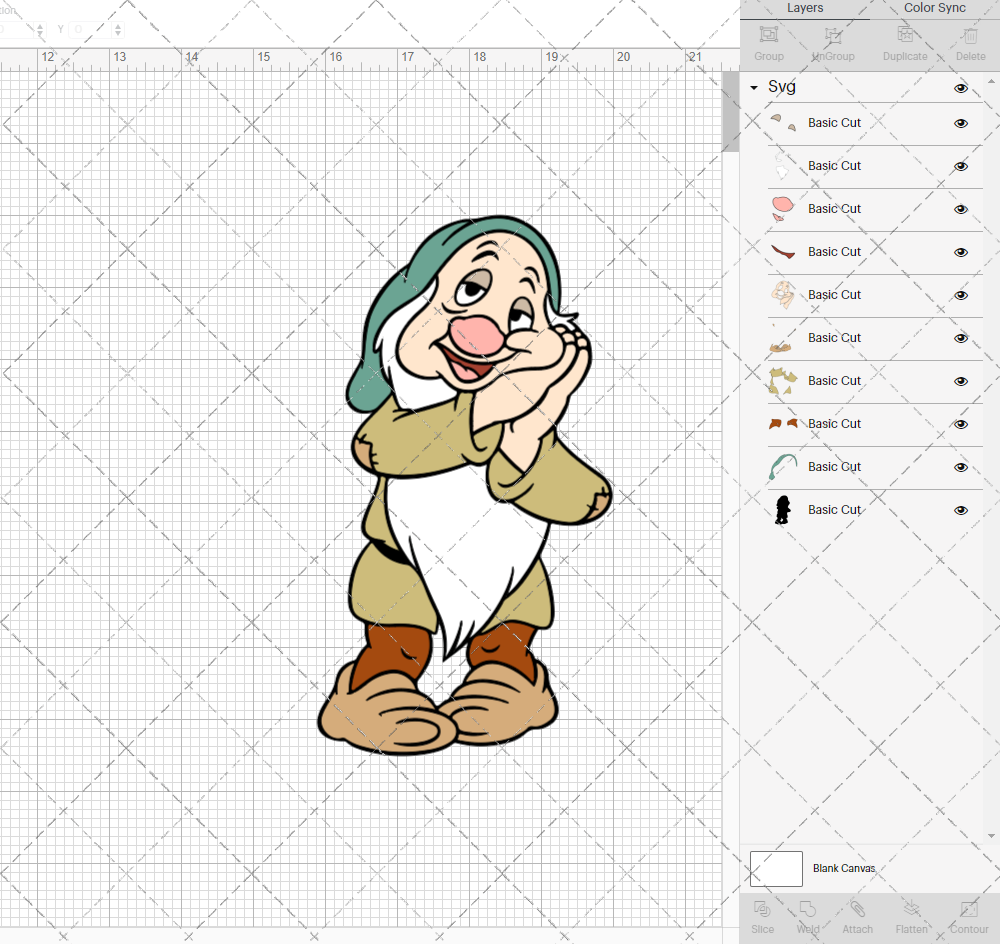Select the peach face layer thumbnail
1000x944 pixels.
[x=783, y=295]
